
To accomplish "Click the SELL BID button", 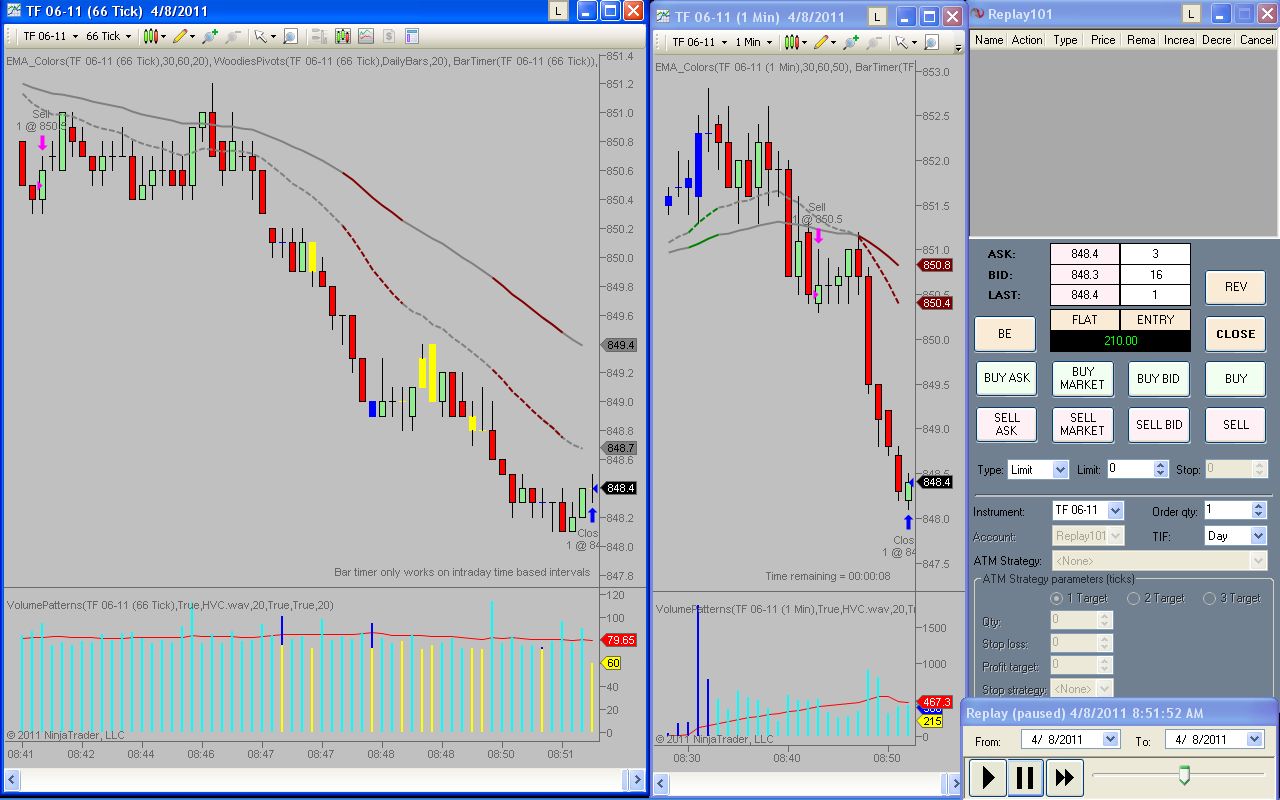I will (x=1159, y=424).
